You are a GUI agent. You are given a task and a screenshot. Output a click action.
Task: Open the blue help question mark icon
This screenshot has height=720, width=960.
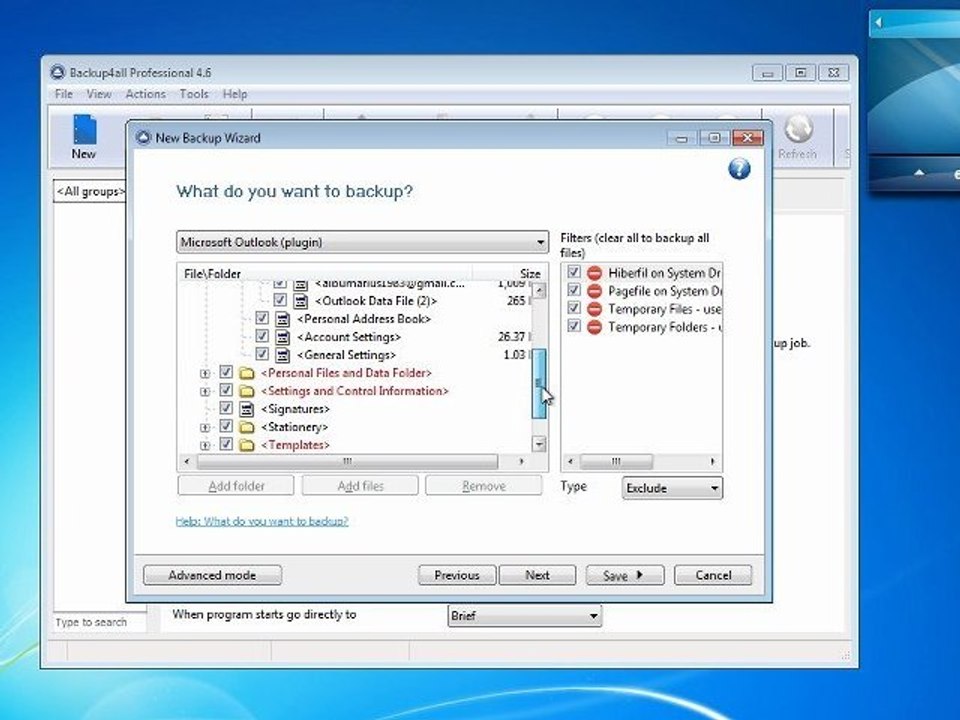tap(740, 169)
